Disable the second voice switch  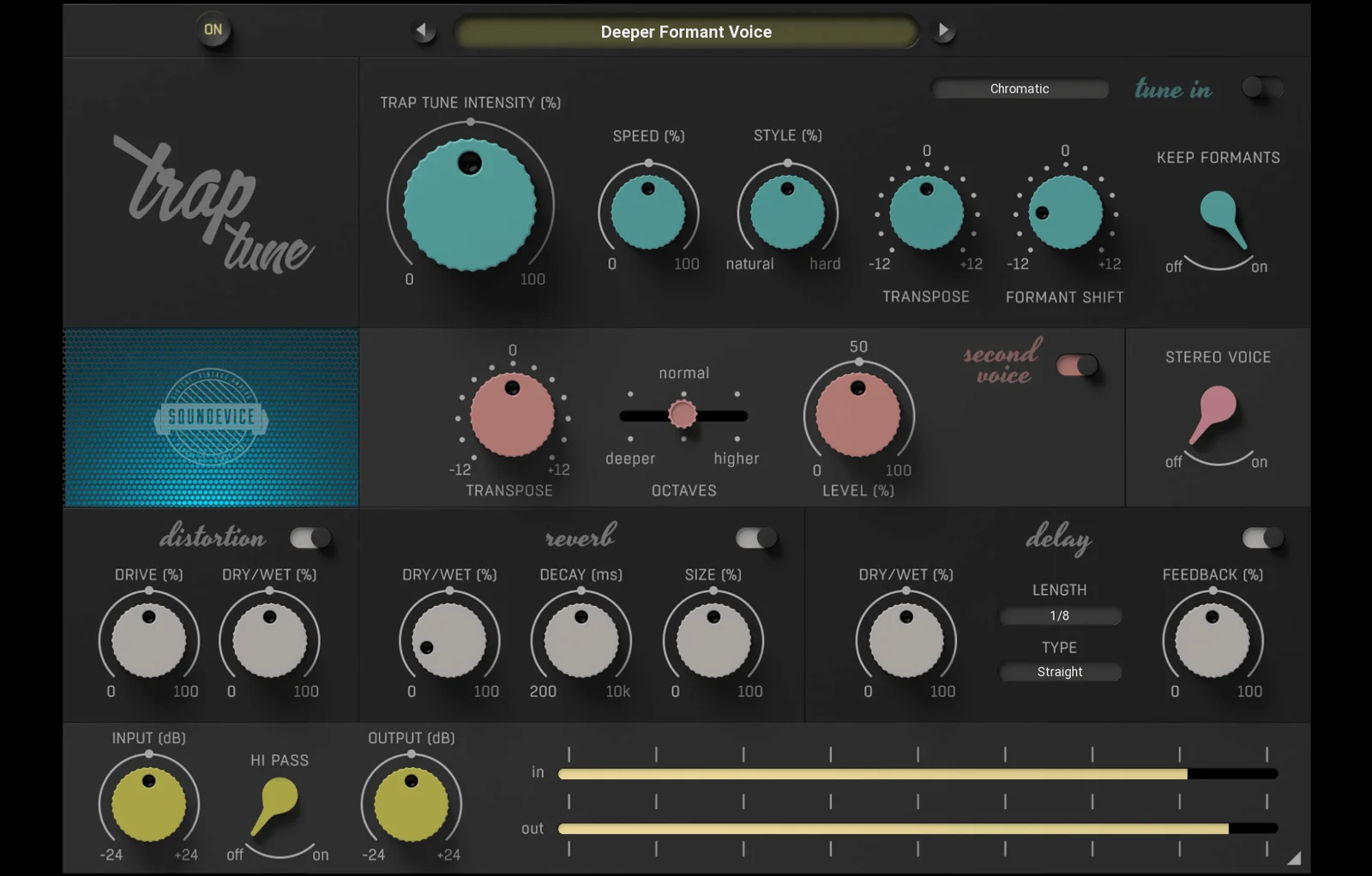point(1077,366)
